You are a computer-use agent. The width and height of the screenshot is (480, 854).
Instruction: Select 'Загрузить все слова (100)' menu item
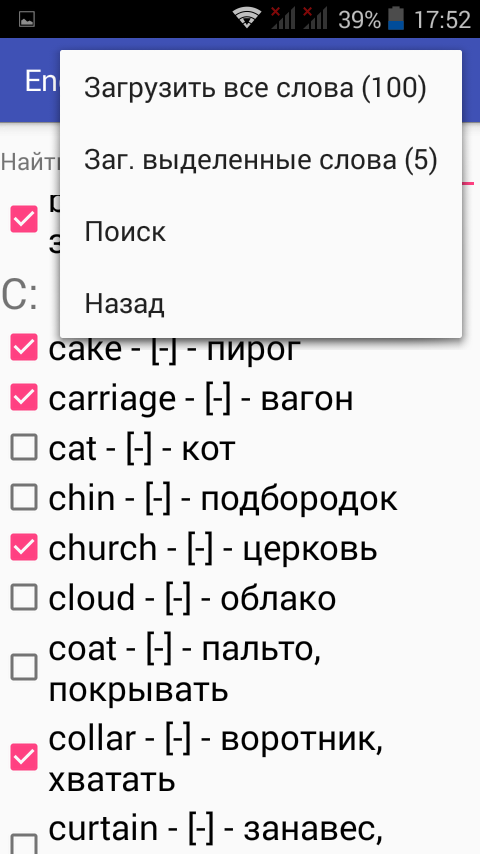tap(261, 88)
